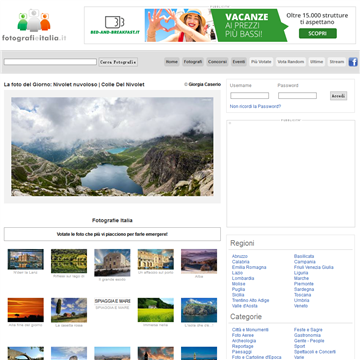Go to the Home menu item

(x=172, y=62)
